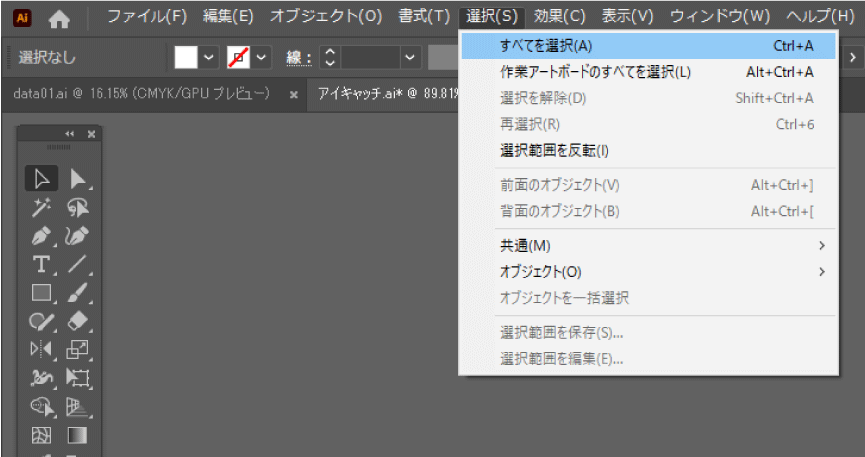Pick the Gradient tool

(x=78, y=436)
